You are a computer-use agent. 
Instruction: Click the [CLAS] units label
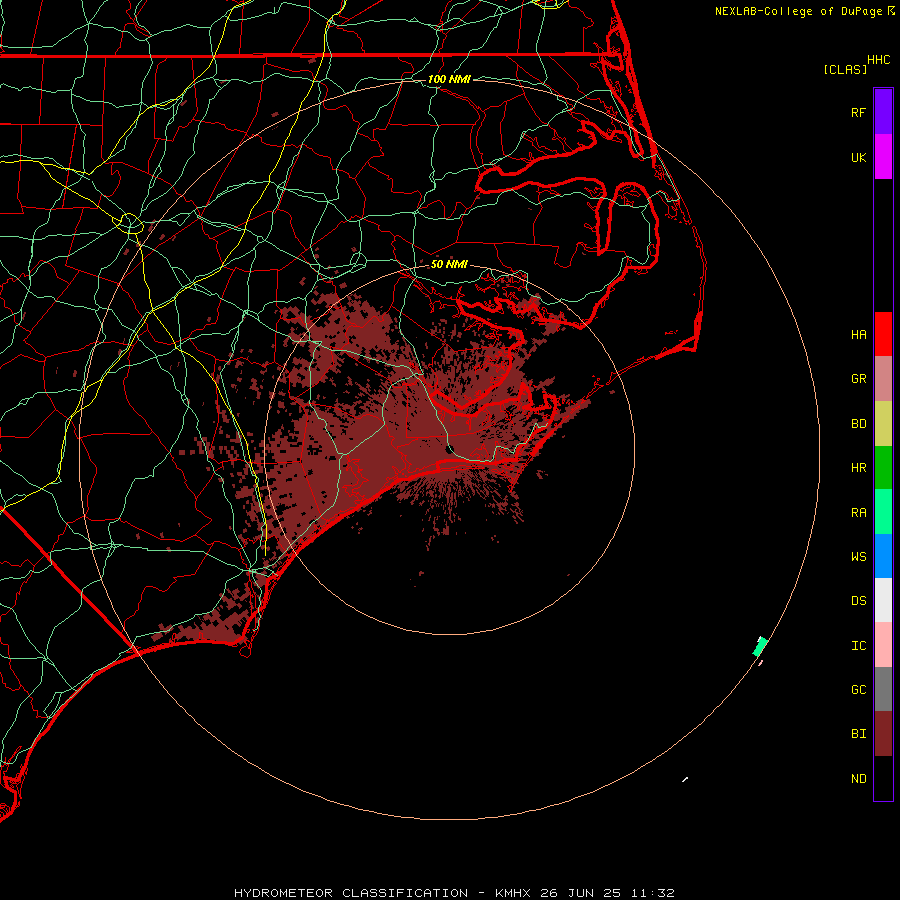coord(845,69)
